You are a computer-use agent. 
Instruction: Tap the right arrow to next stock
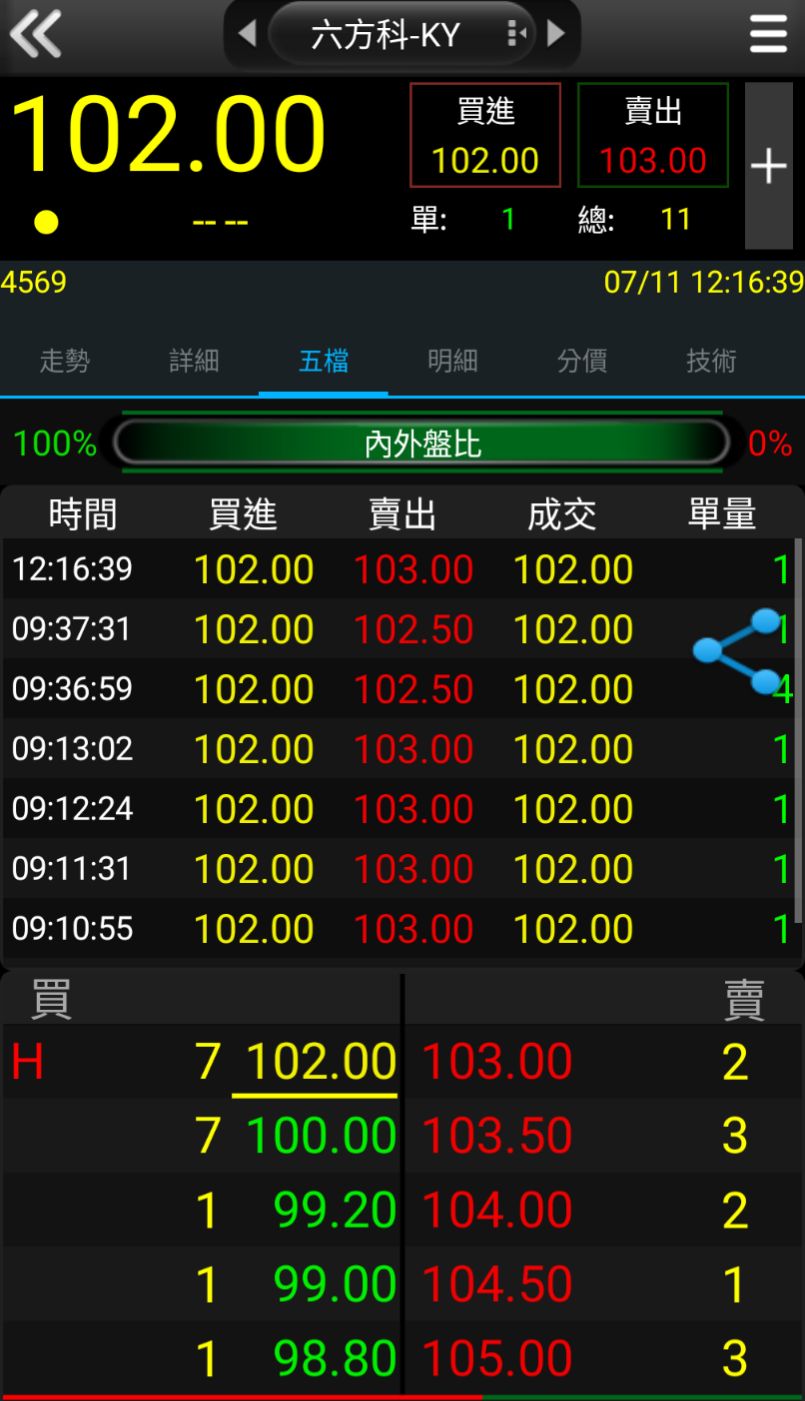(x=557, y=33)
